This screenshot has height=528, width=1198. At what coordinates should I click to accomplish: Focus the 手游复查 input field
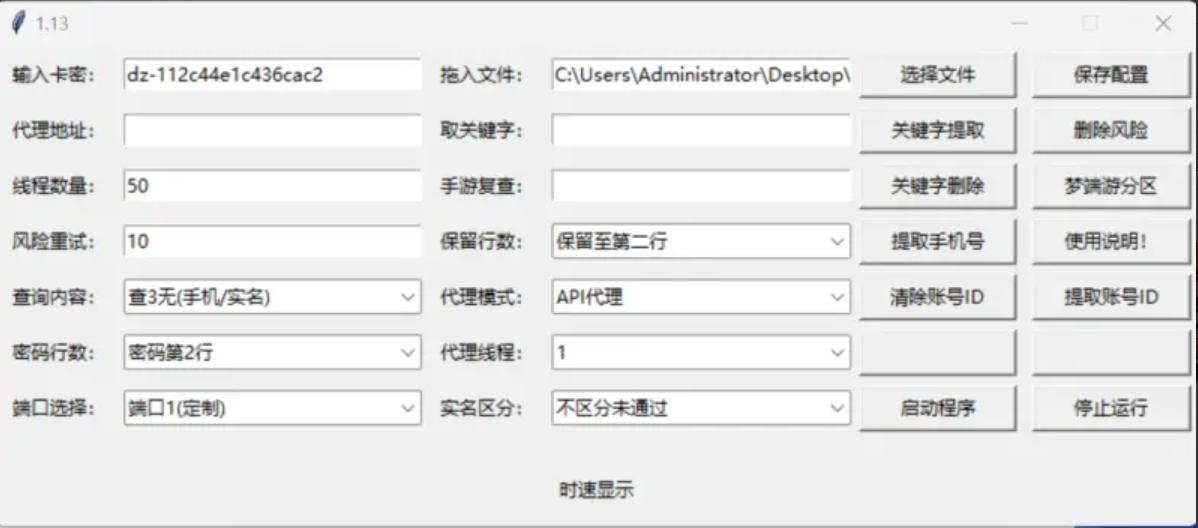tap(701, 186)
